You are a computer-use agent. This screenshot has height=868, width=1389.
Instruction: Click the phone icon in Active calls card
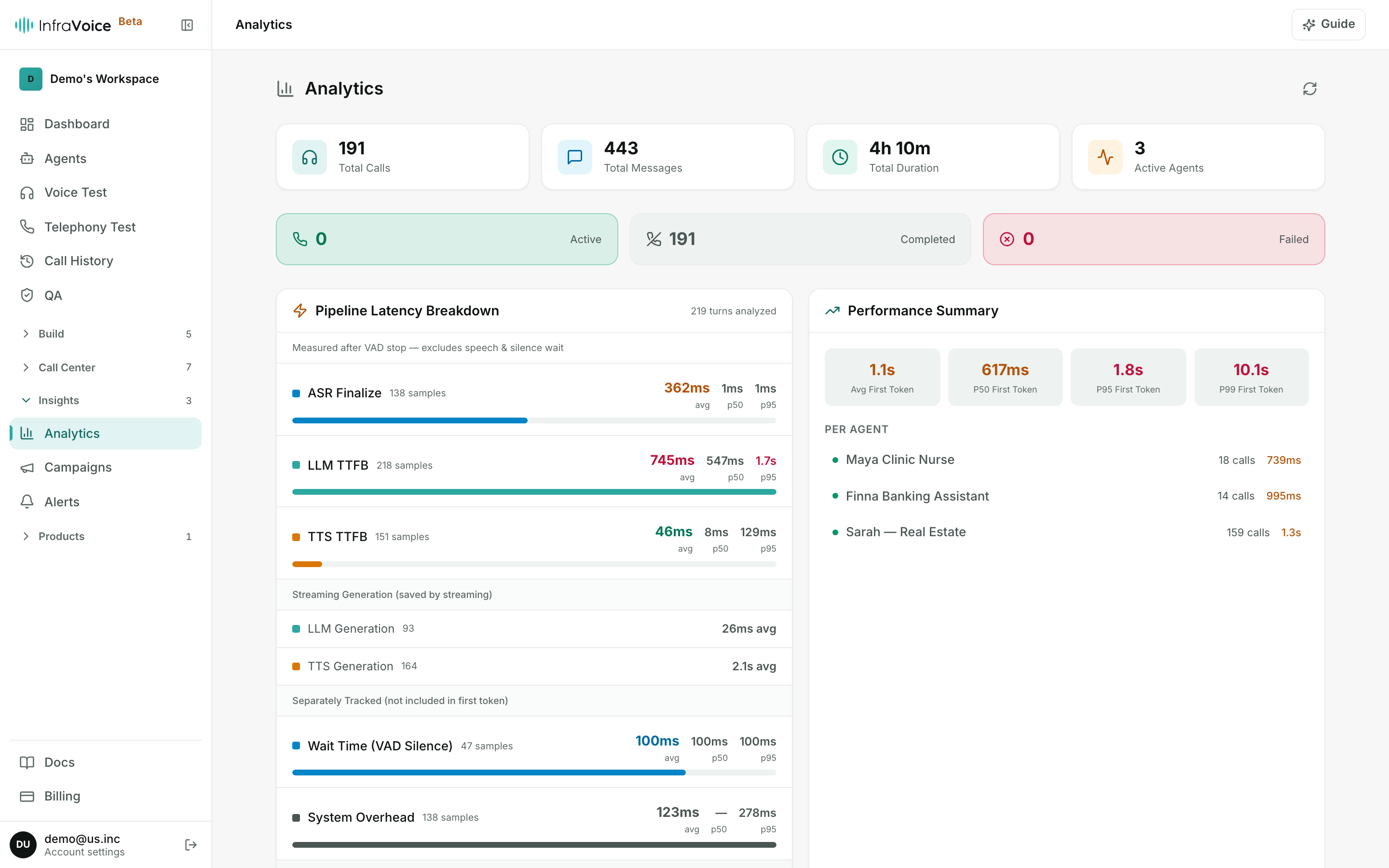(x=300, y=239)
